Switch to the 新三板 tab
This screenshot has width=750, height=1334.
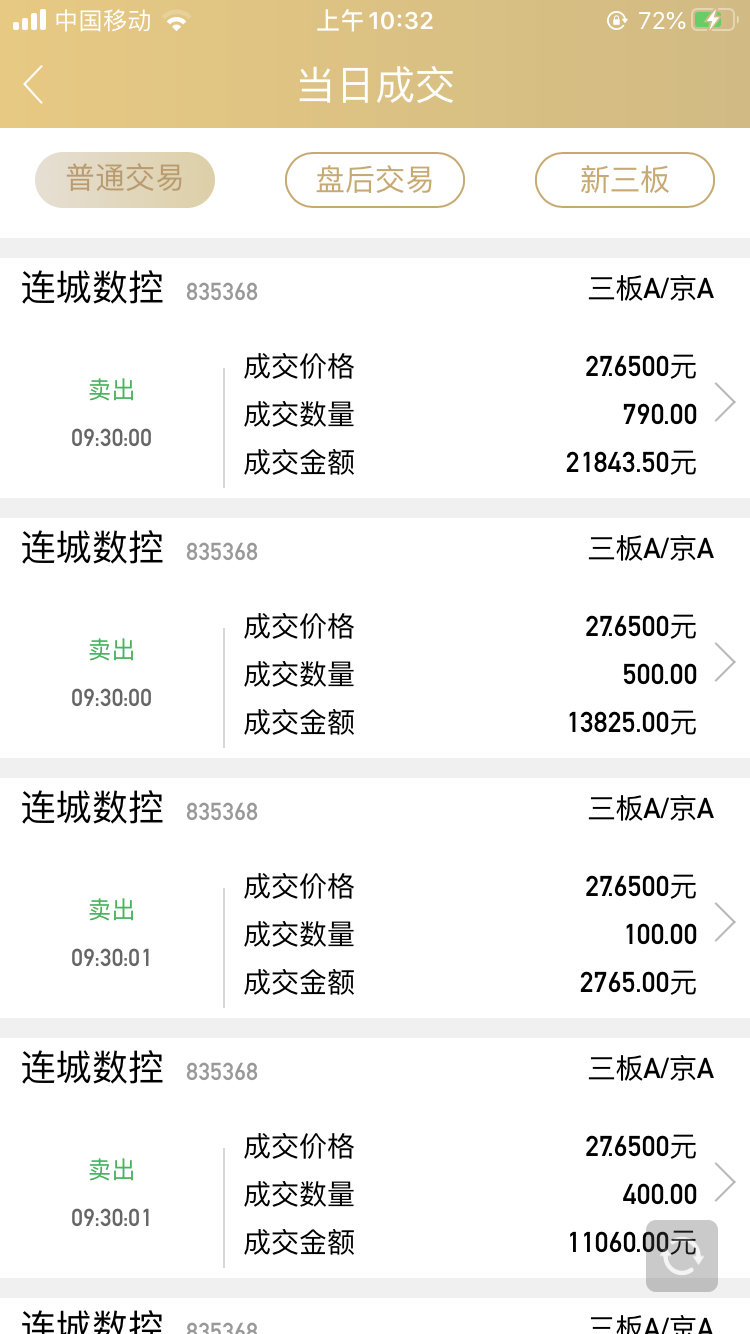625,180
